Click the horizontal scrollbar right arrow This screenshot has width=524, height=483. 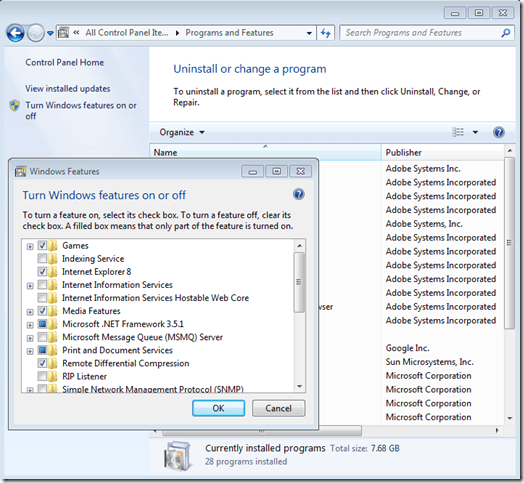(497, 431)
